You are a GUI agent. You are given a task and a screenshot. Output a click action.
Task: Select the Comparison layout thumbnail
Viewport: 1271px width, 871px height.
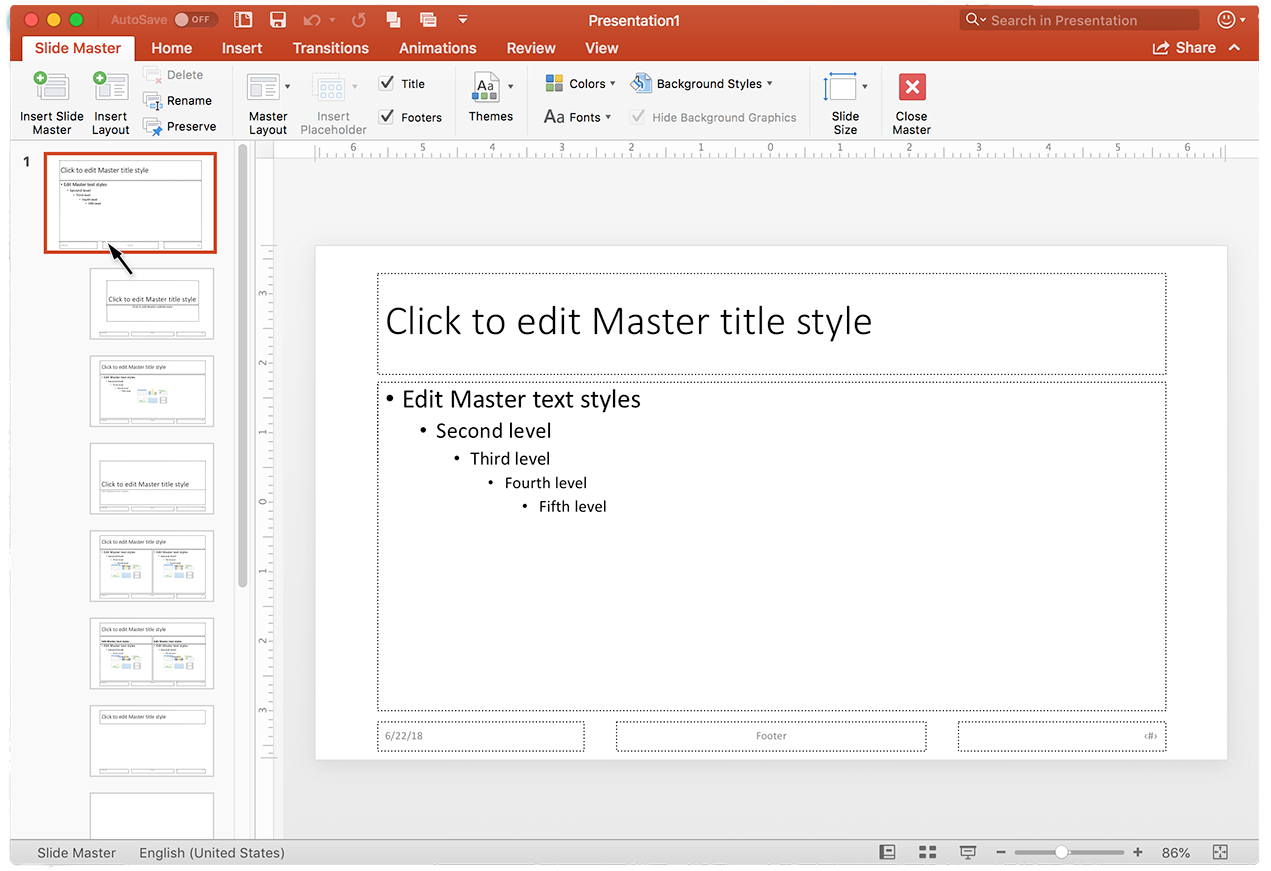coord(152,653)
